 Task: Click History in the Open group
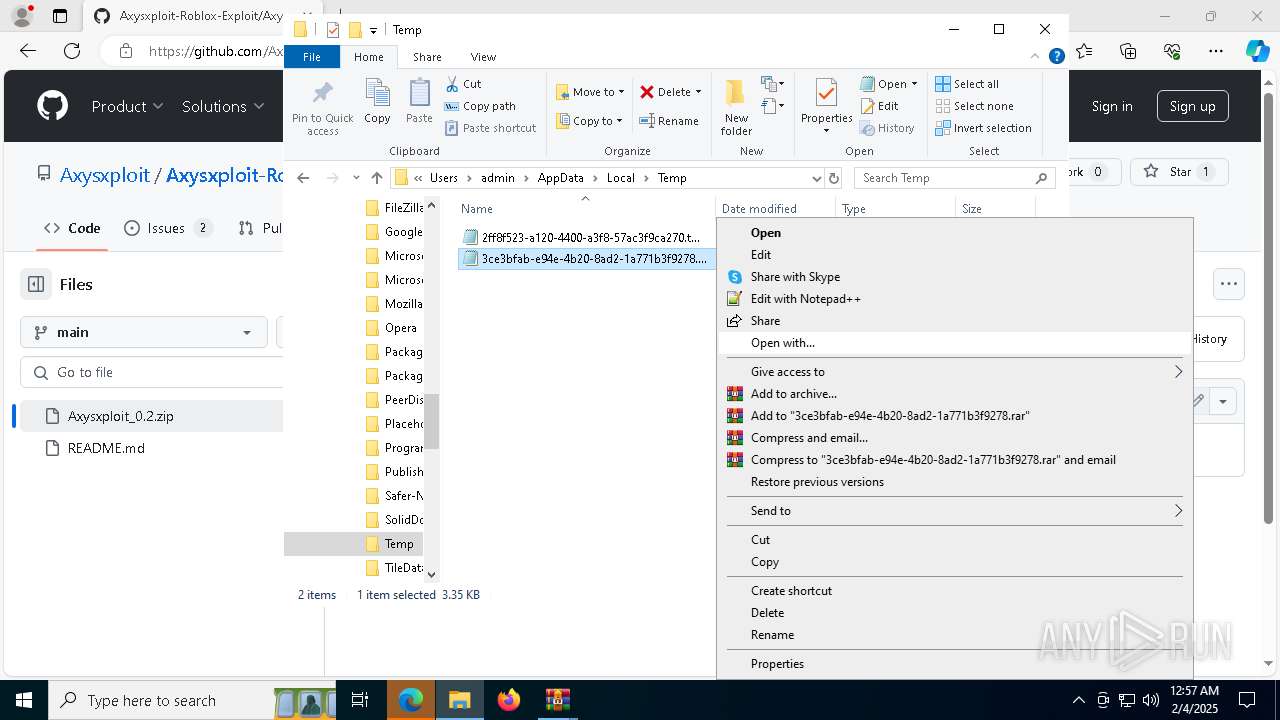(x=886, y=128)
